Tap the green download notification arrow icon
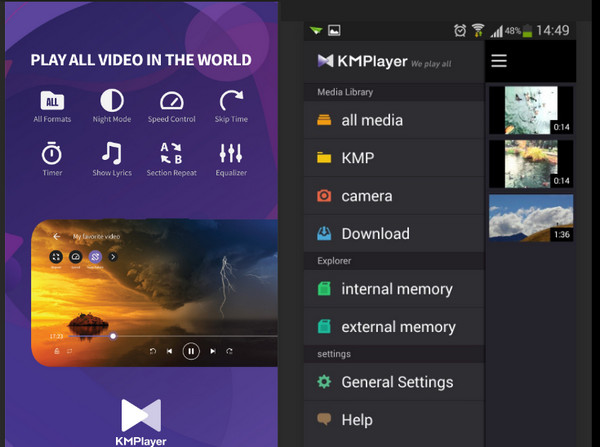This screenshot has width=600, height=447. [316, 30]
